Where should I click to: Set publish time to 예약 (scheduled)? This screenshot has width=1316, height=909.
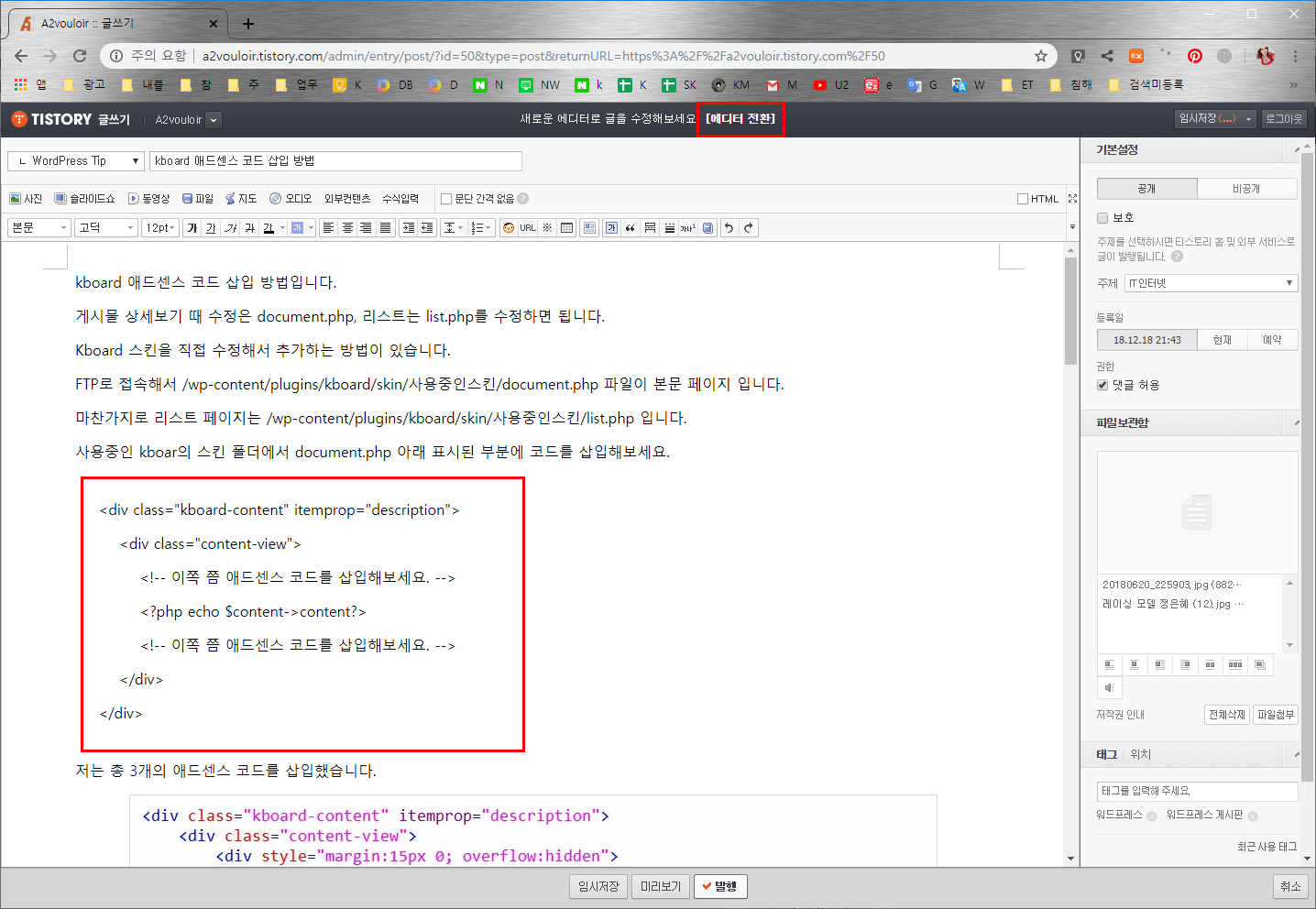(1272, 340)
